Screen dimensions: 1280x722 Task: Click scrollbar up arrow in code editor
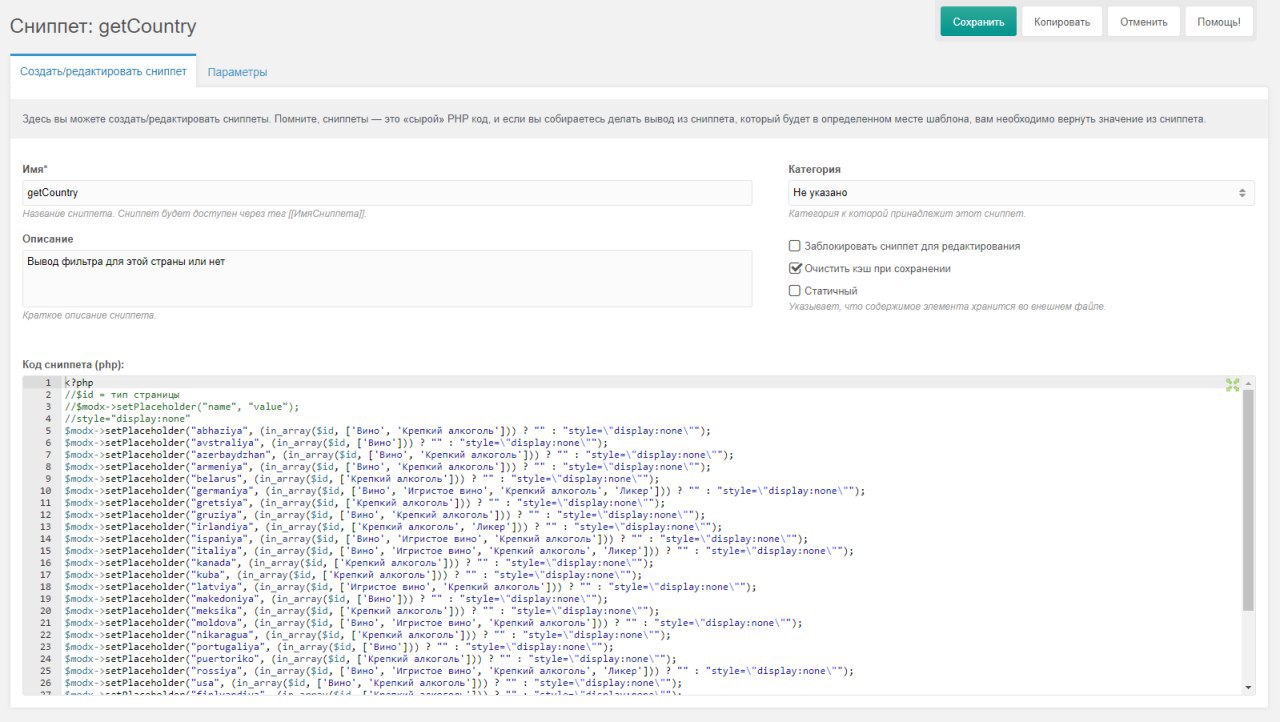(x=1248, y=384)
